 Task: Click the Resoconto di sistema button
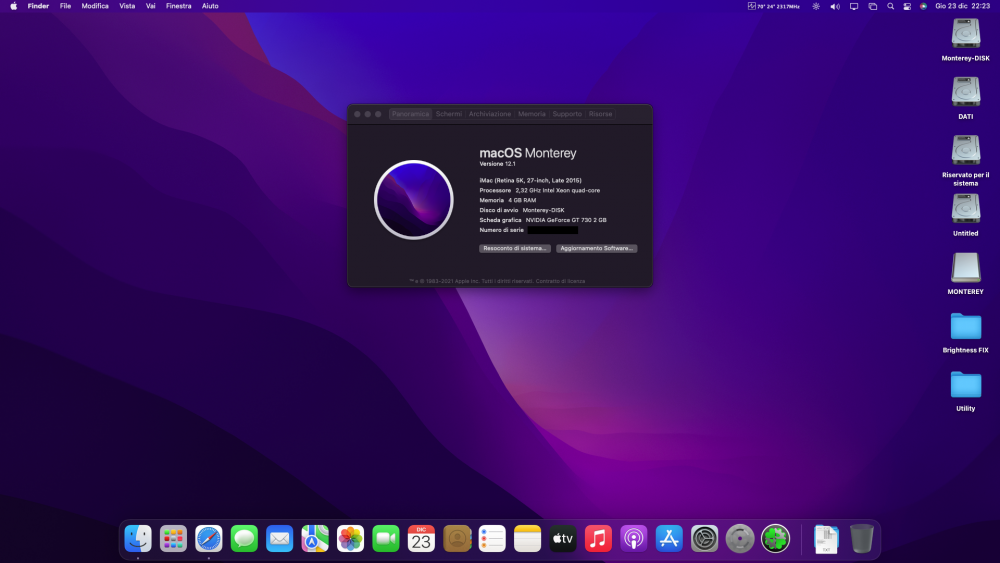(x=515, y=249)
